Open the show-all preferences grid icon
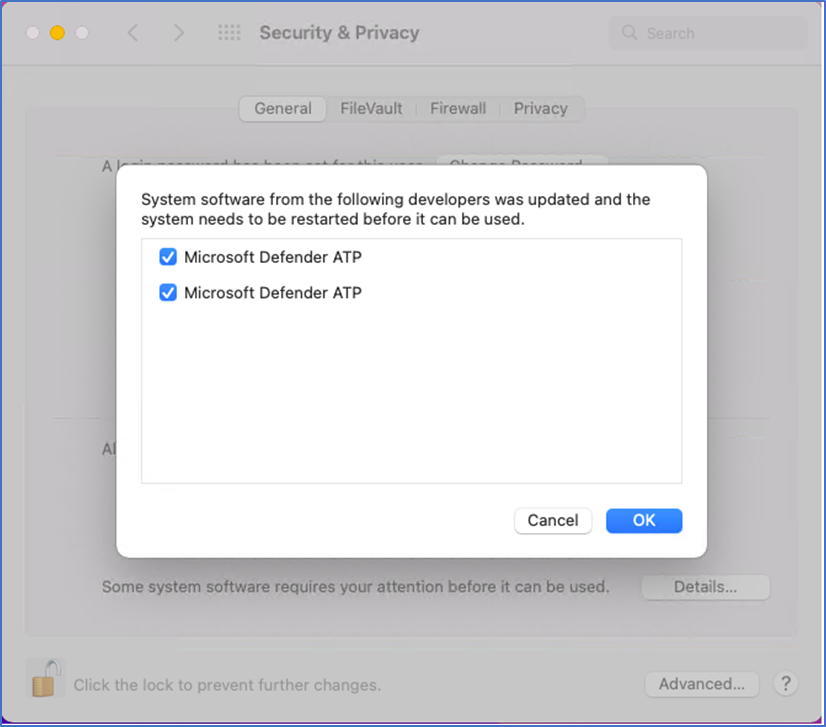 [229, 33]
